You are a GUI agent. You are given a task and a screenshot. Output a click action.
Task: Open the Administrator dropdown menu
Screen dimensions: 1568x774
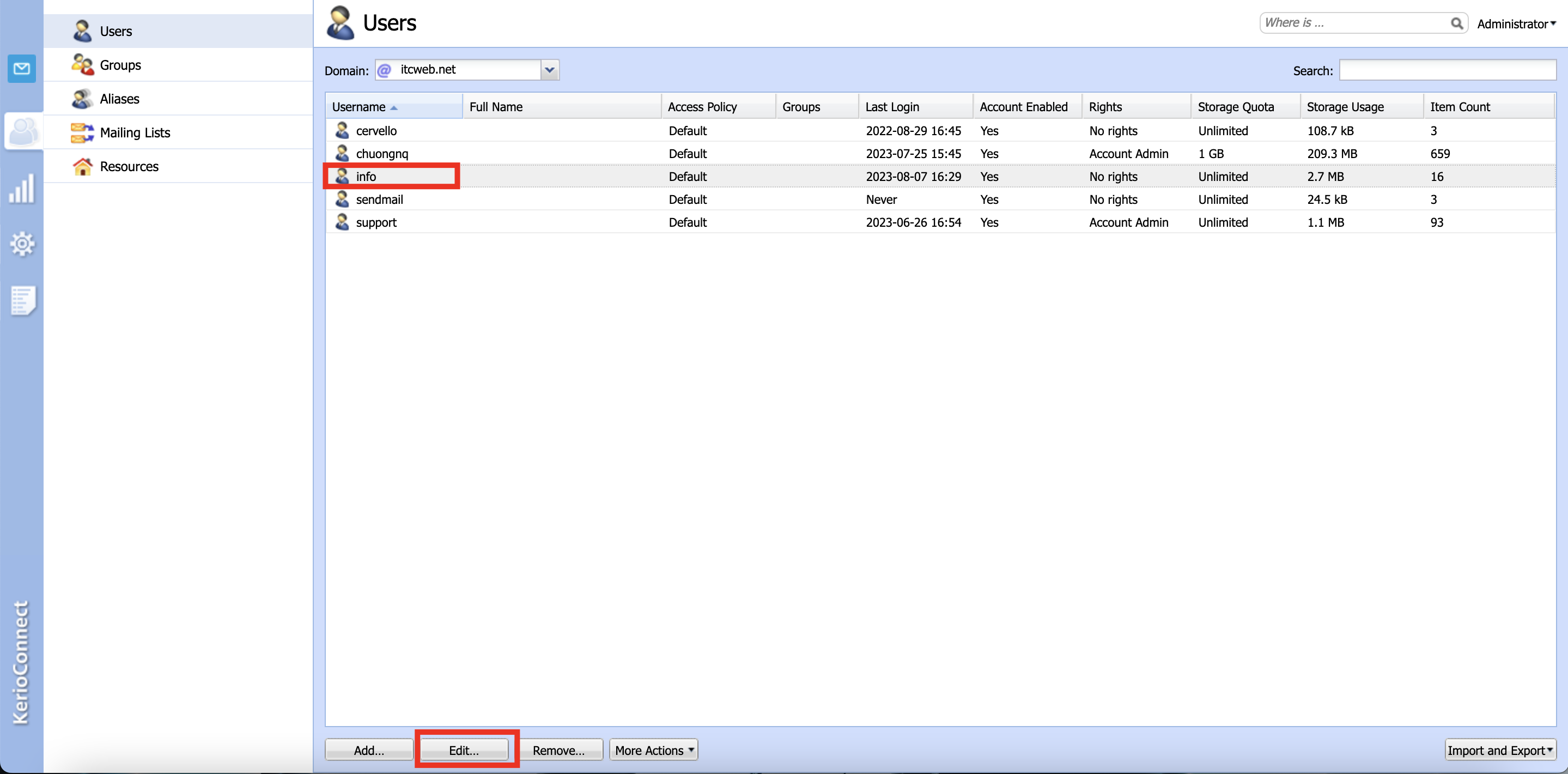pyautogui.click(x=1516, y=24)
